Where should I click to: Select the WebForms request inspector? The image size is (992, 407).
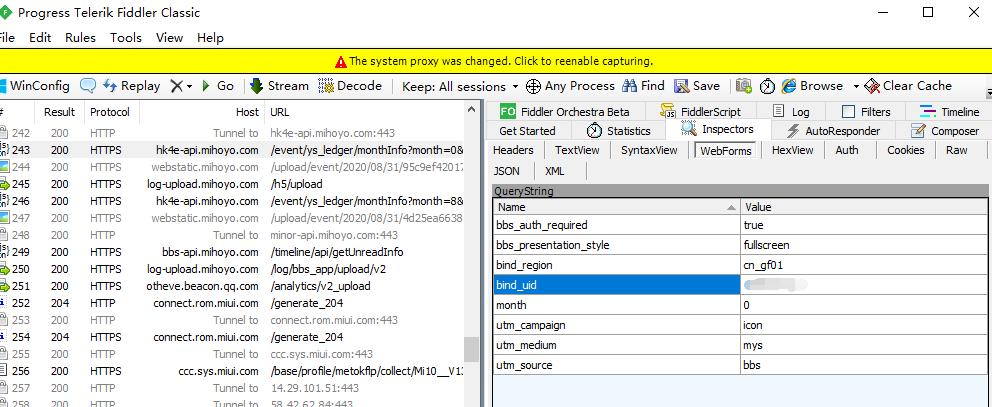(x=726, y=151)
